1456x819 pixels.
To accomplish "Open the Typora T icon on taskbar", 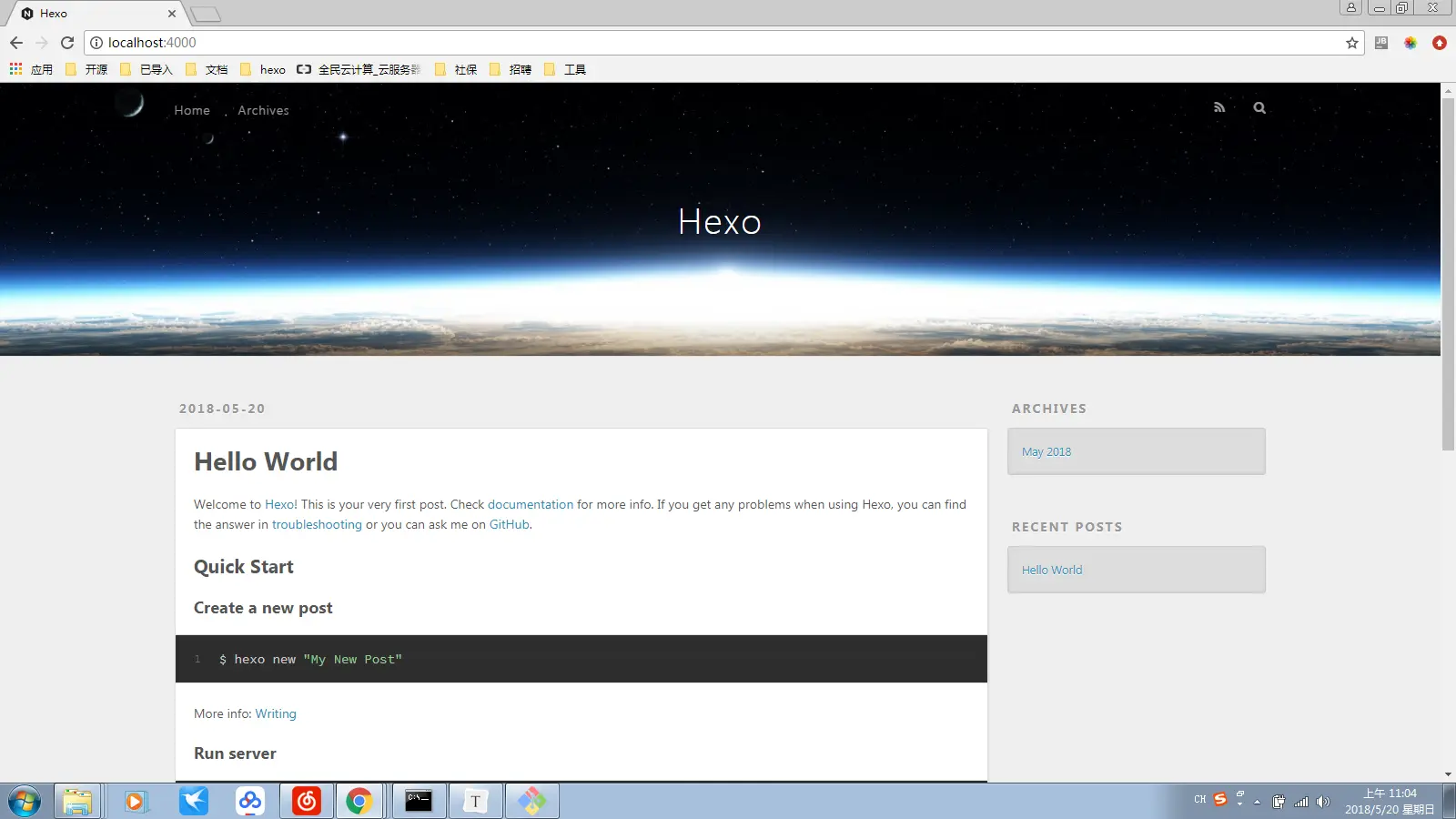I will [x=475, y=802].
